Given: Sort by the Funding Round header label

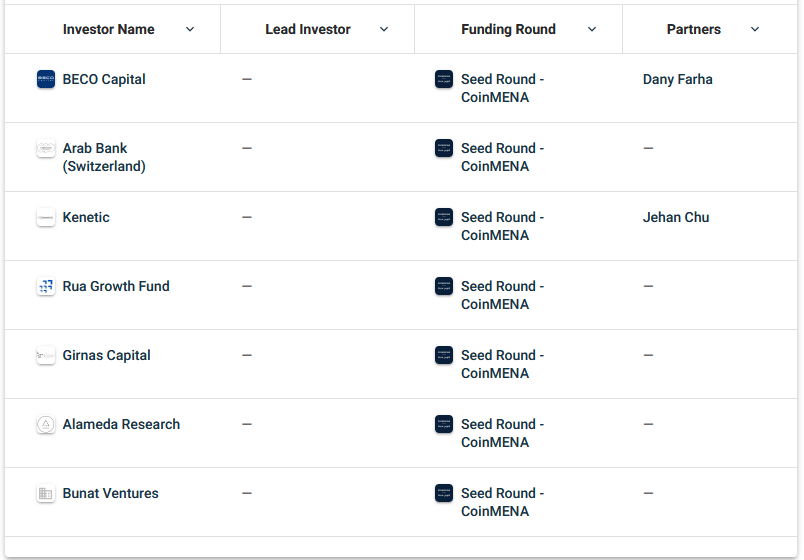Looking at the screenshot, I should (508, 30).
